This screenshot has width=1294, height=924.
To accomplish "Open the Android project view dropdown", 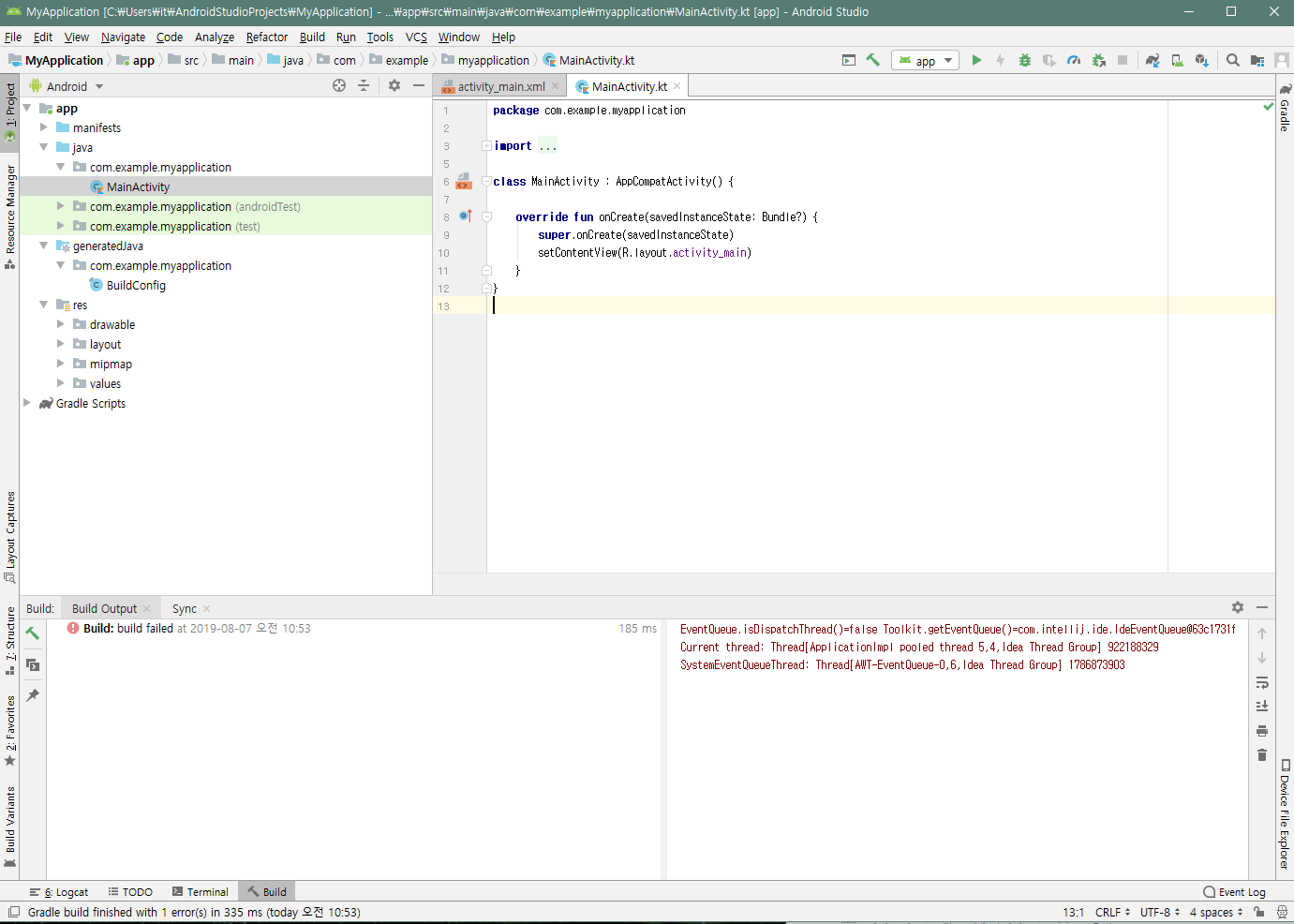I will click(x=67, y=86).
